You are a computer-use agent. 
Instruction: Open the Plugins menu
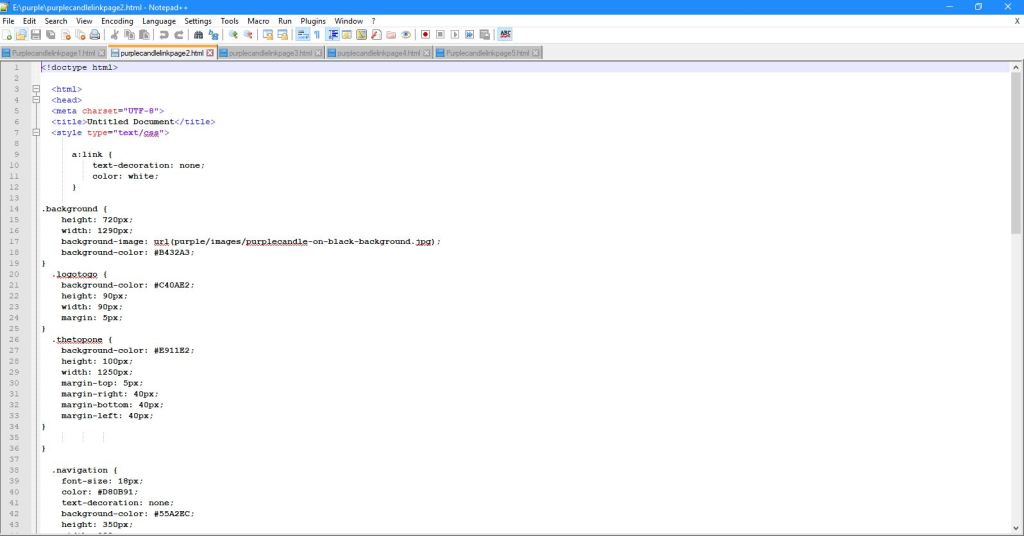point(313,20)
